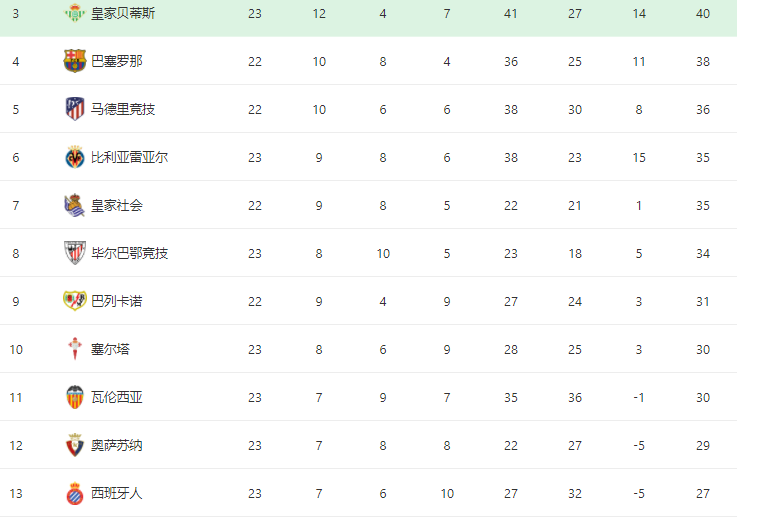Open the 皇家社会 team link
763x519 pixels.
(117, 205)
